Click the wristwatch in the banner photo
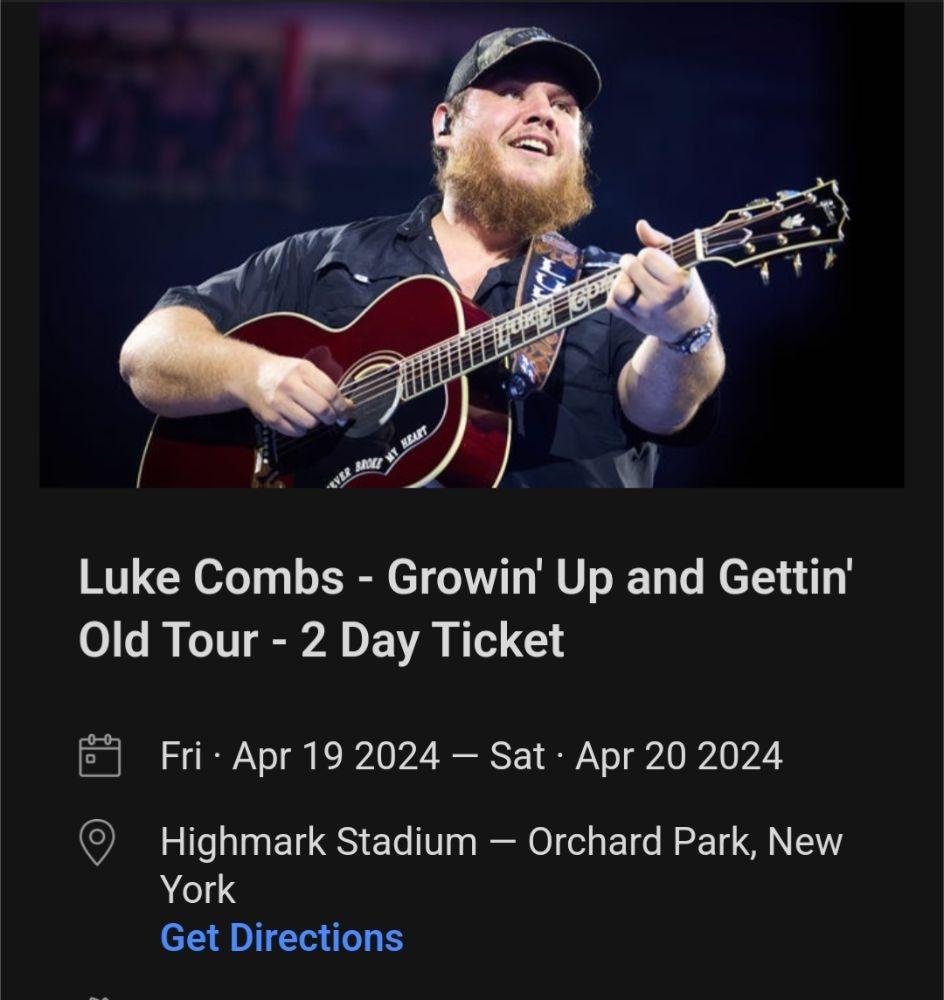Screen dimensions: 944x1000 693,335
